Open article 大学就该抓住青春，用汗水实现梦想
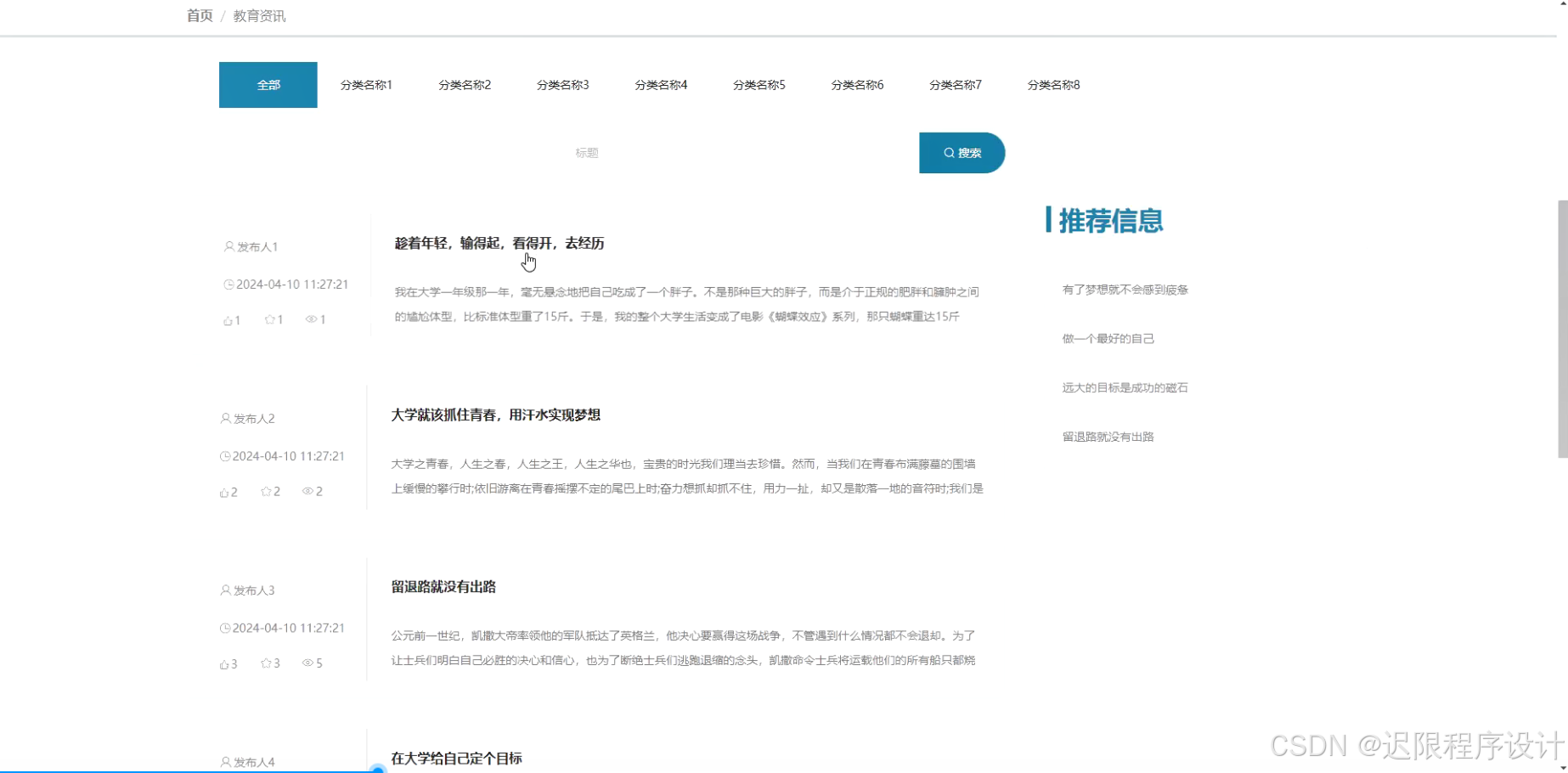The height and width of the screenshot is (773, 1568). (x=495, y=415)
